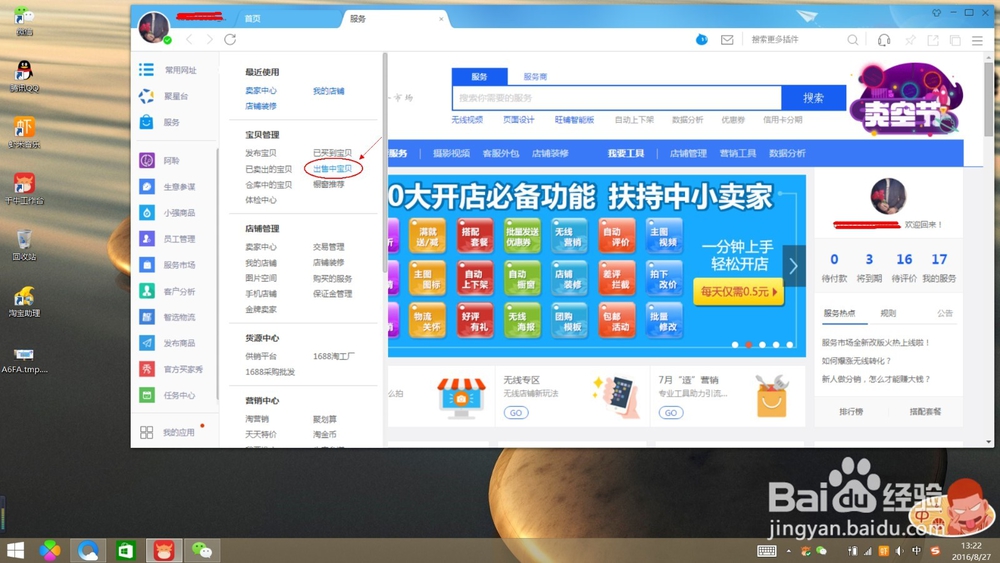The image size is (1000, 563).
Task: Open the 生意参谋 plugin
Action: click(168, 187)
